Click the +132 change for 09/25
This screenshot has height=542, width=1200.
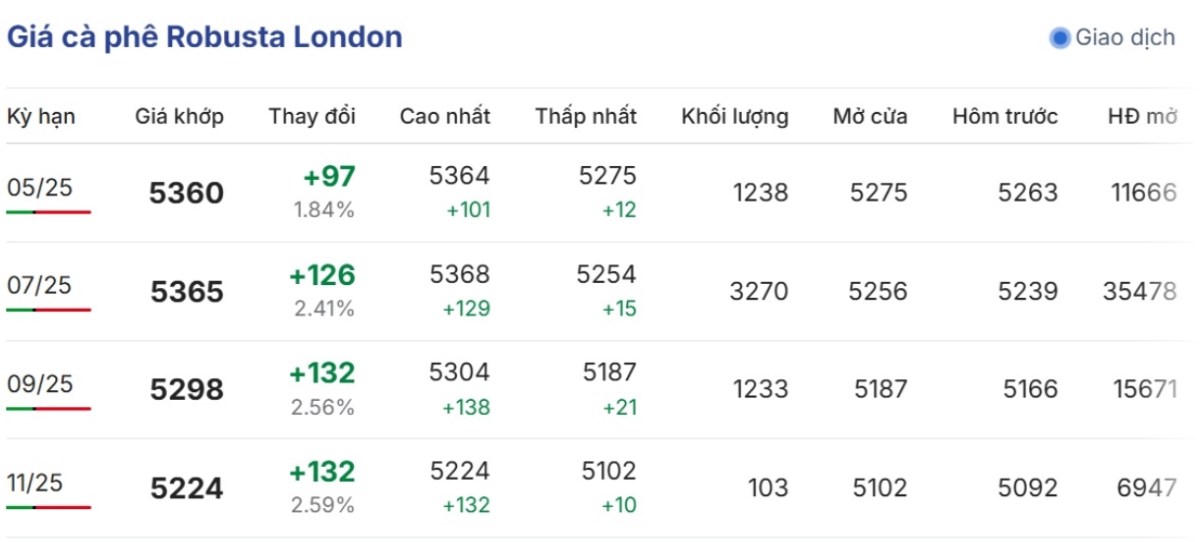[322, 374]
